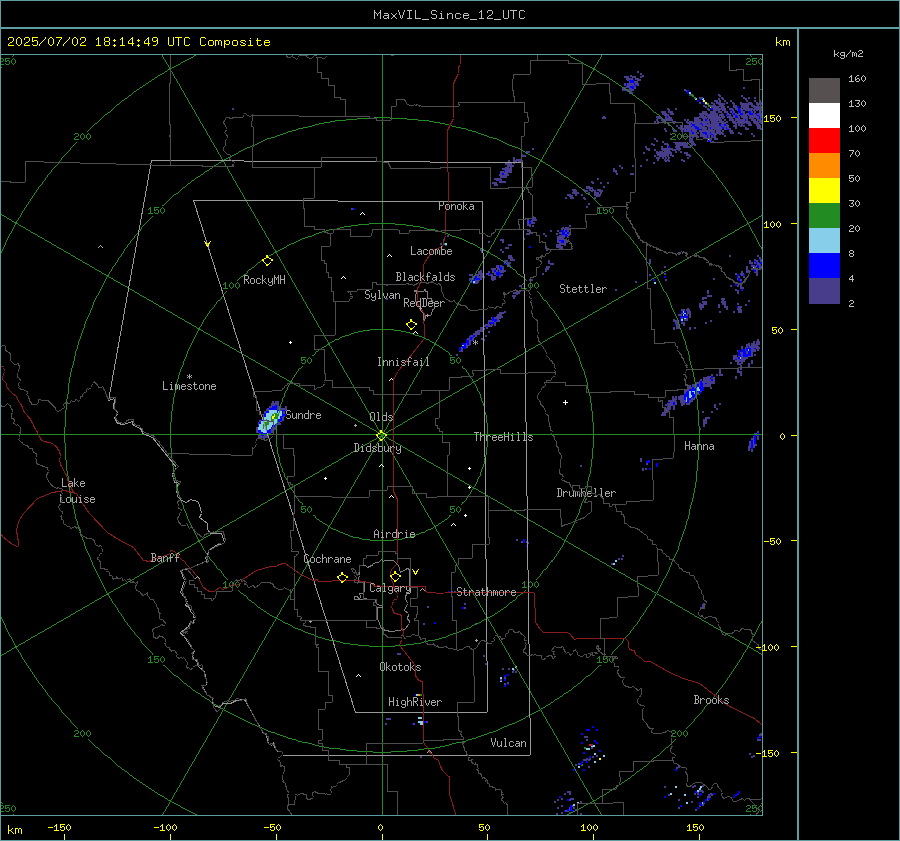Click the bright blue 4-8 legend swatch
The height and width of the screenshot is (841, 900).
click(x=824, y=266)
